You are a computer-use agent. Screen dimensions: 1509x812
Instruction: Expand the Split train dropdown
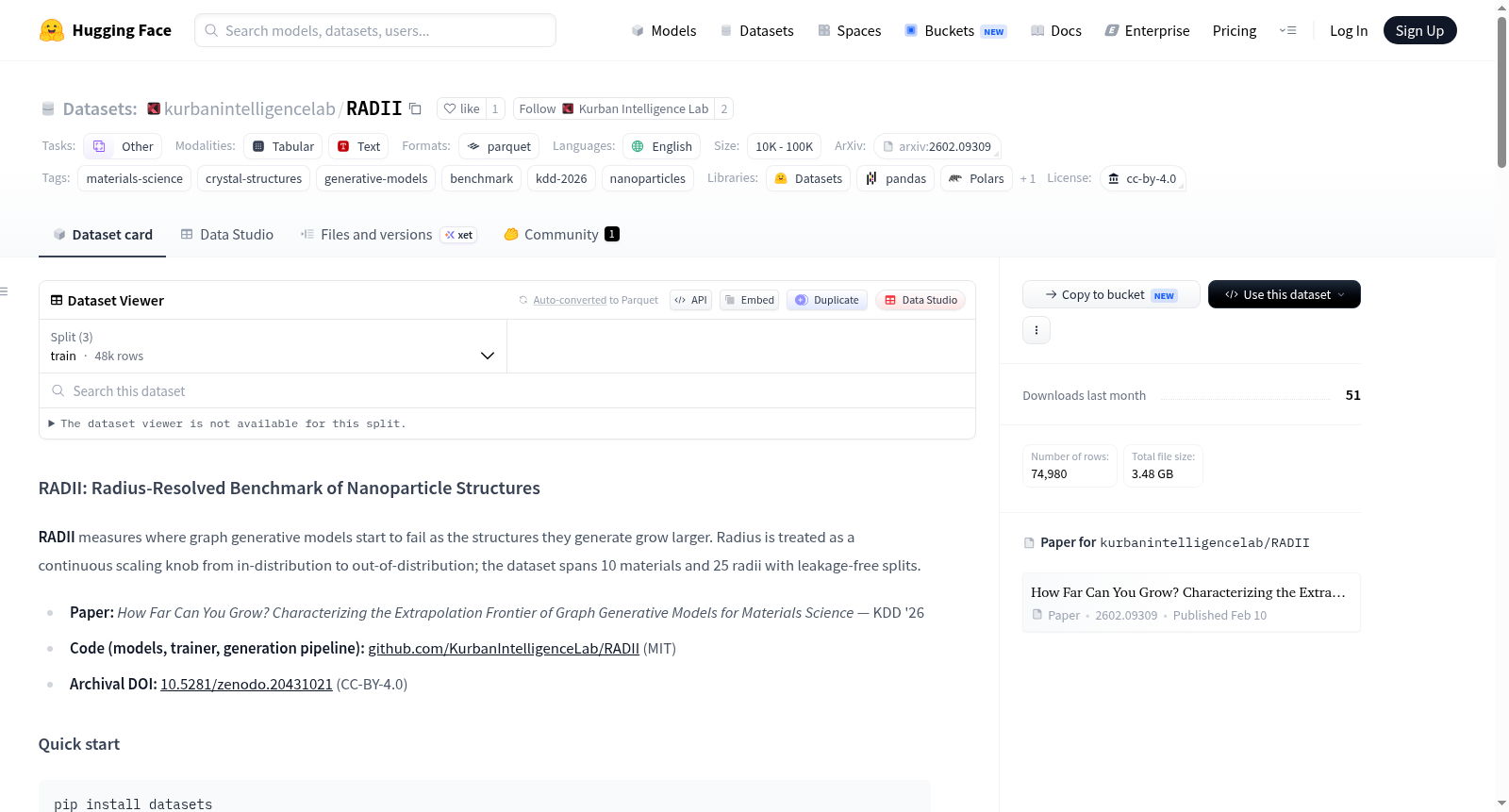(x=273, y=346)
